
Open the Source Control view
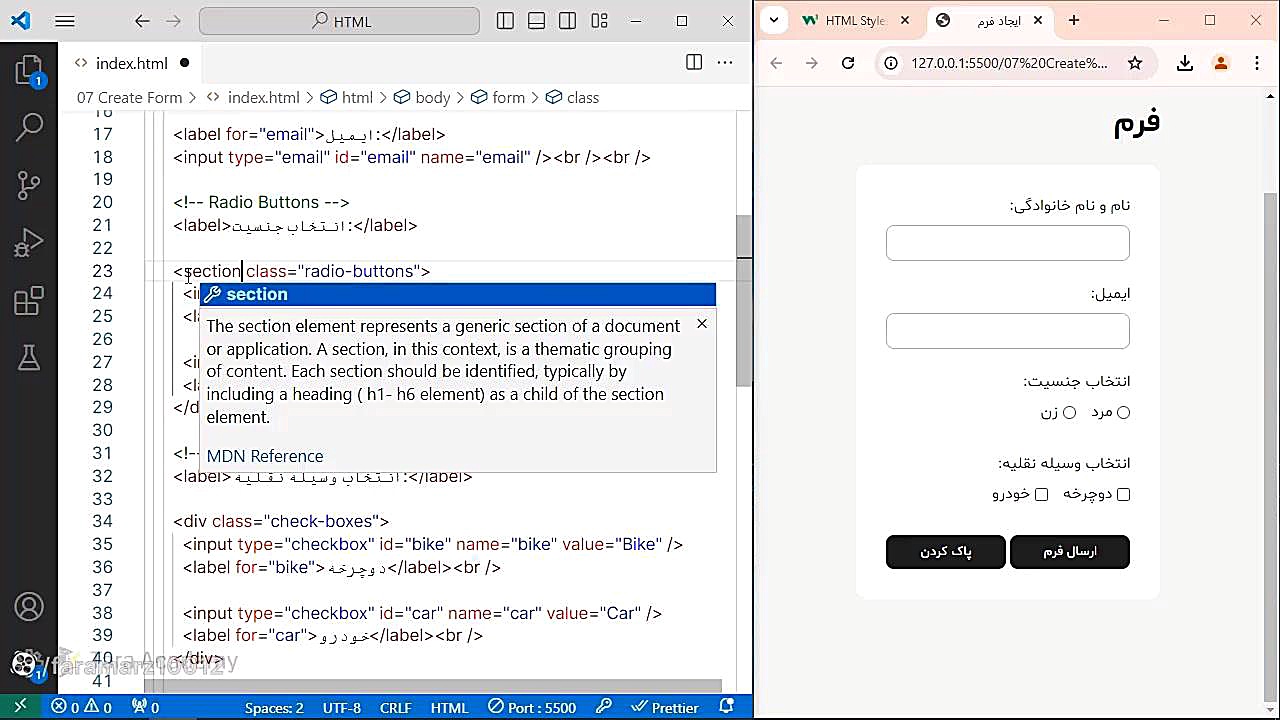29,185
